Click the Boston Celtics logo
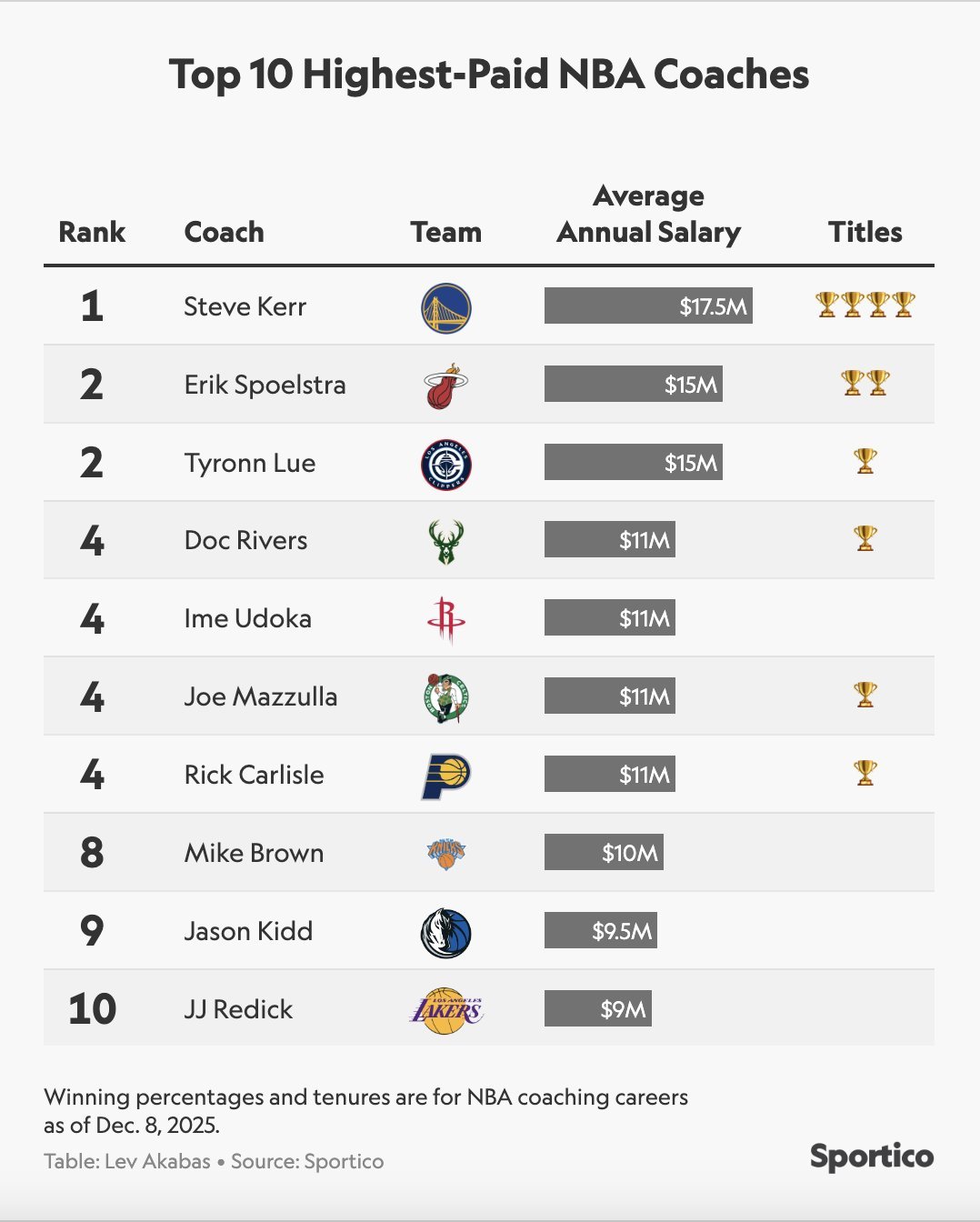This screenshot has height=1222, width=980. tap(445, 697)
